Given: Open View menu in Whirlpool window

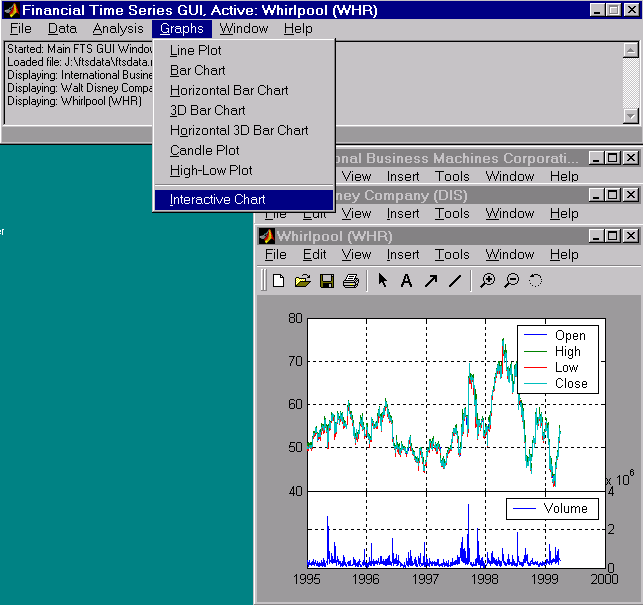Looking at the screenshot, I should tap(356, 255).
